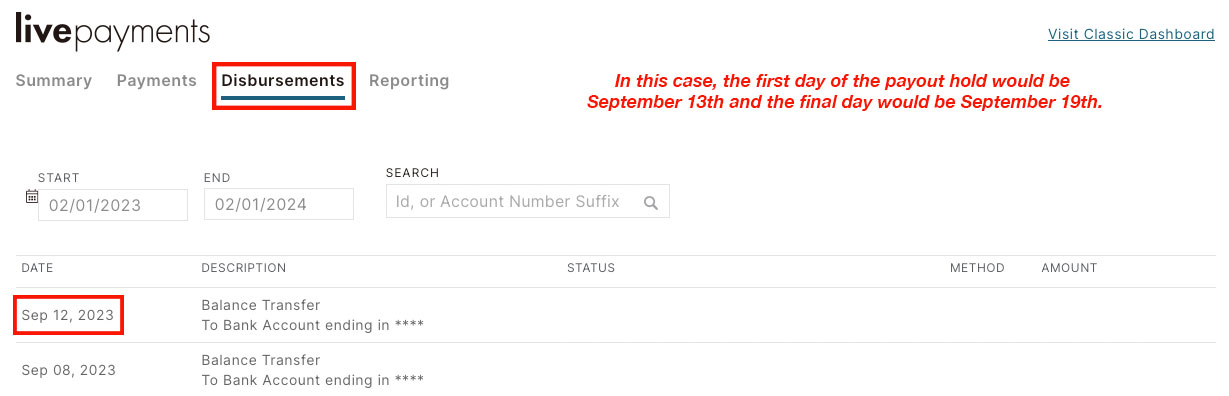Screen dimensions: 1229x396
Task: Switch to the Payments tab
Action: coord(157,81)
